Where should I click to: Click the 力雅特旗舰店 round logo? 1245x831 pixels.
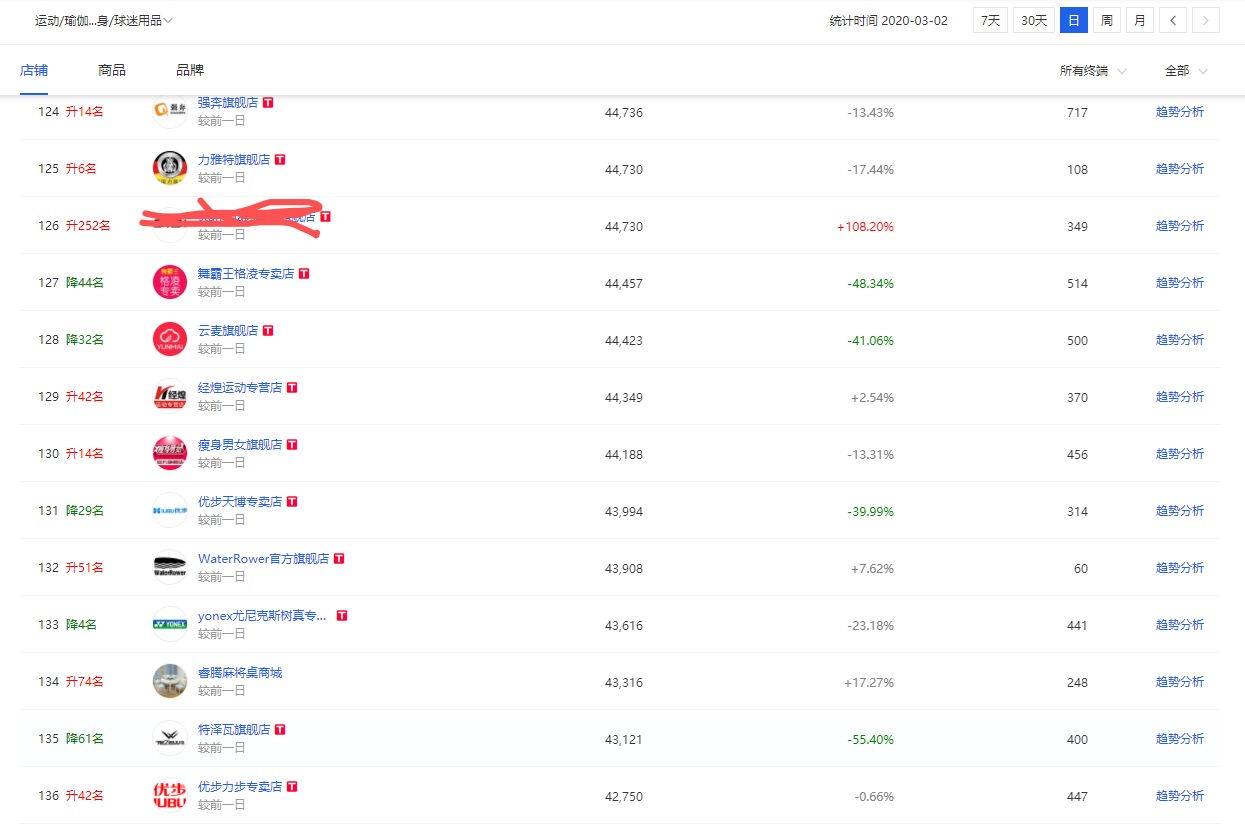pos(170,168)
